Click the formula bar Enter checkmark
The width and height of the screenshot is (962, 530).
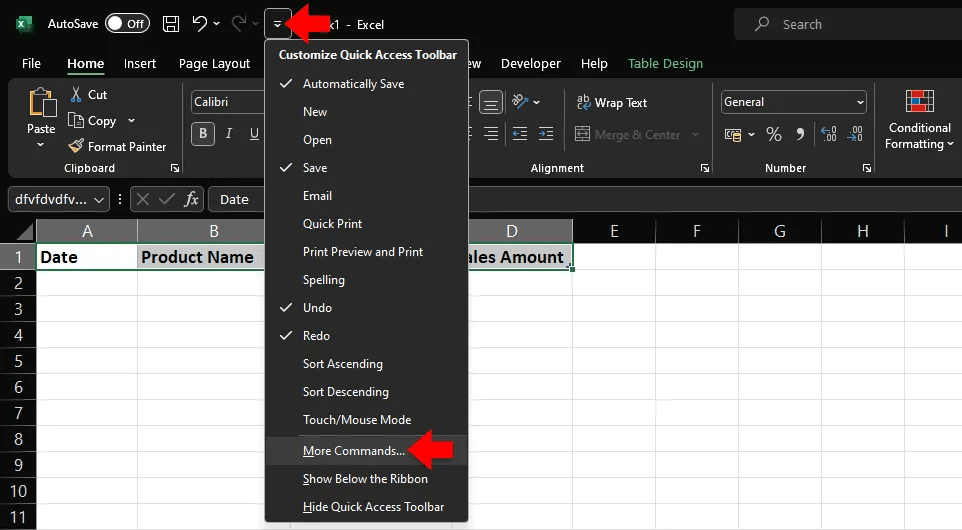[166, 199]
